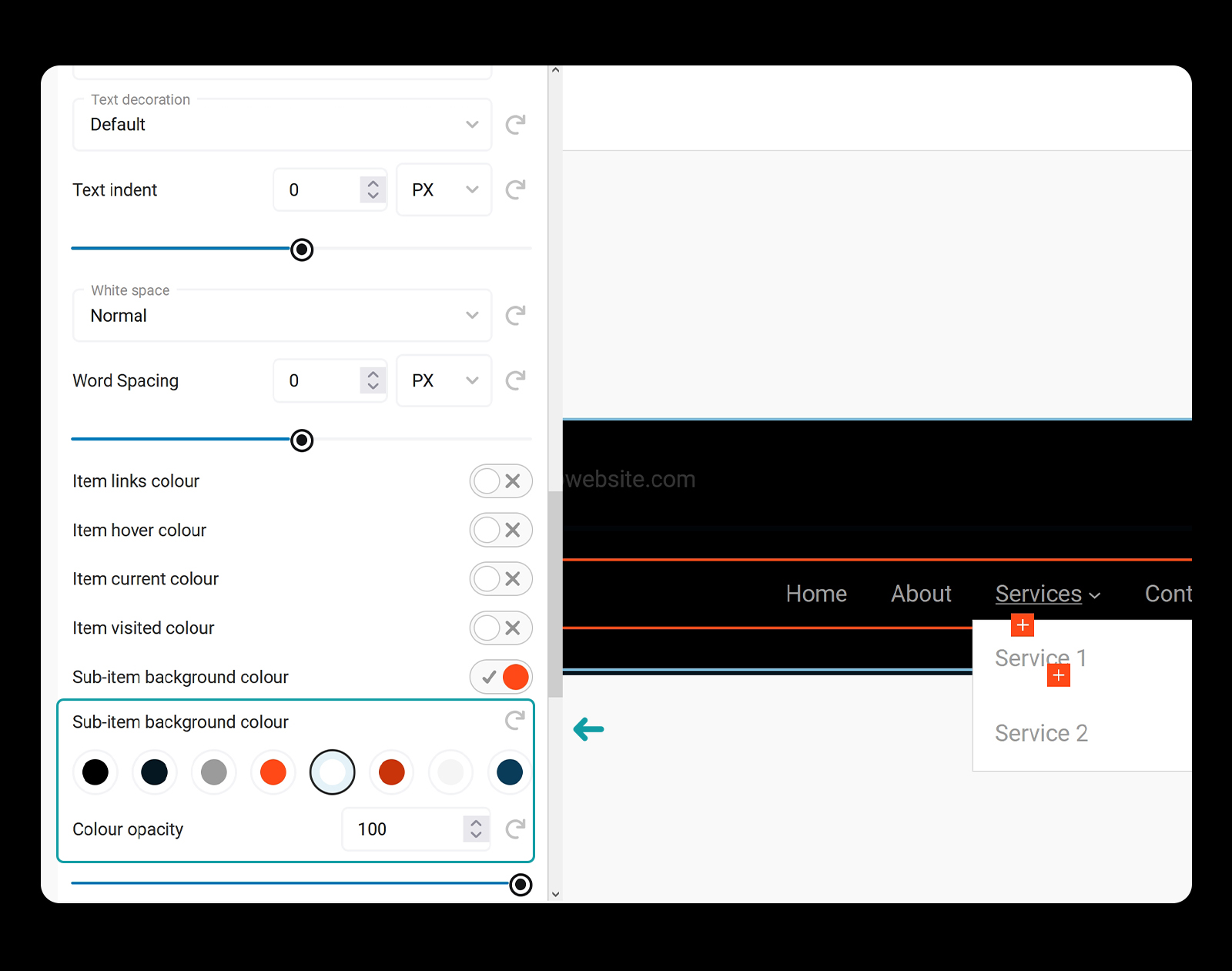Select the Service 1 submenu item
The image size is (1232, 971).
pyautogui.click(x=1041, y=658)
